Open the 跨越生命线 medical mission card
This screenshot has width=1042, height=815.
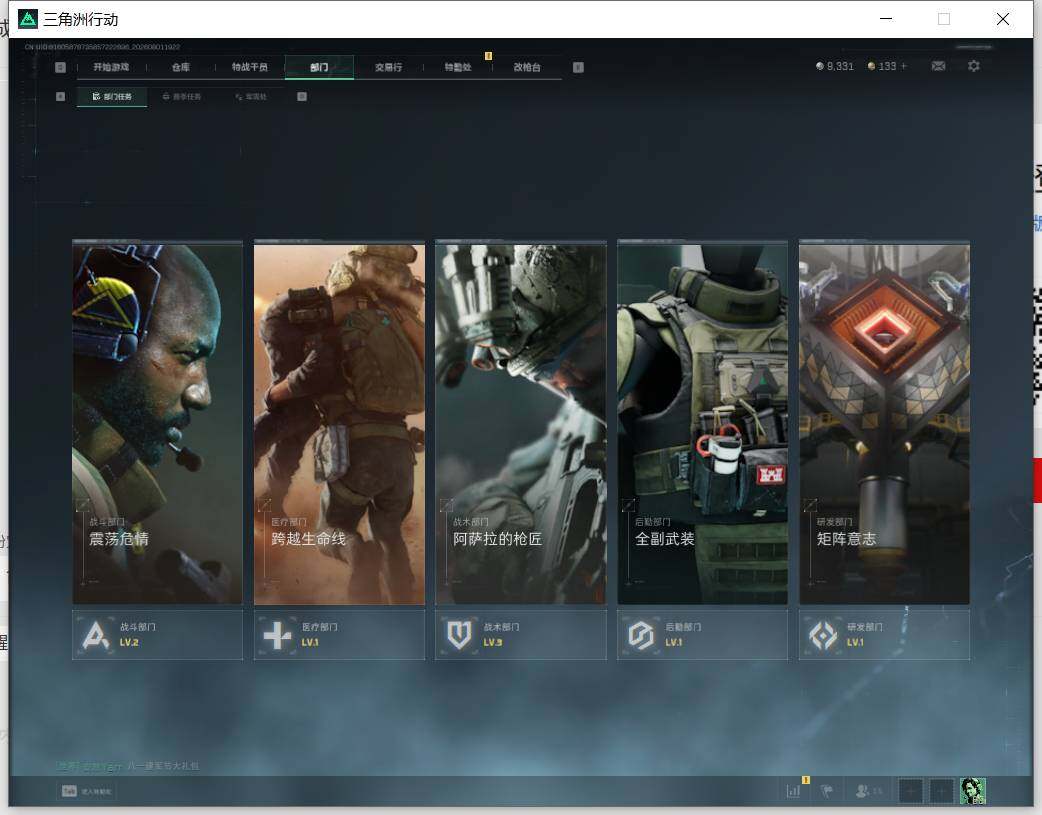point(339,423)
